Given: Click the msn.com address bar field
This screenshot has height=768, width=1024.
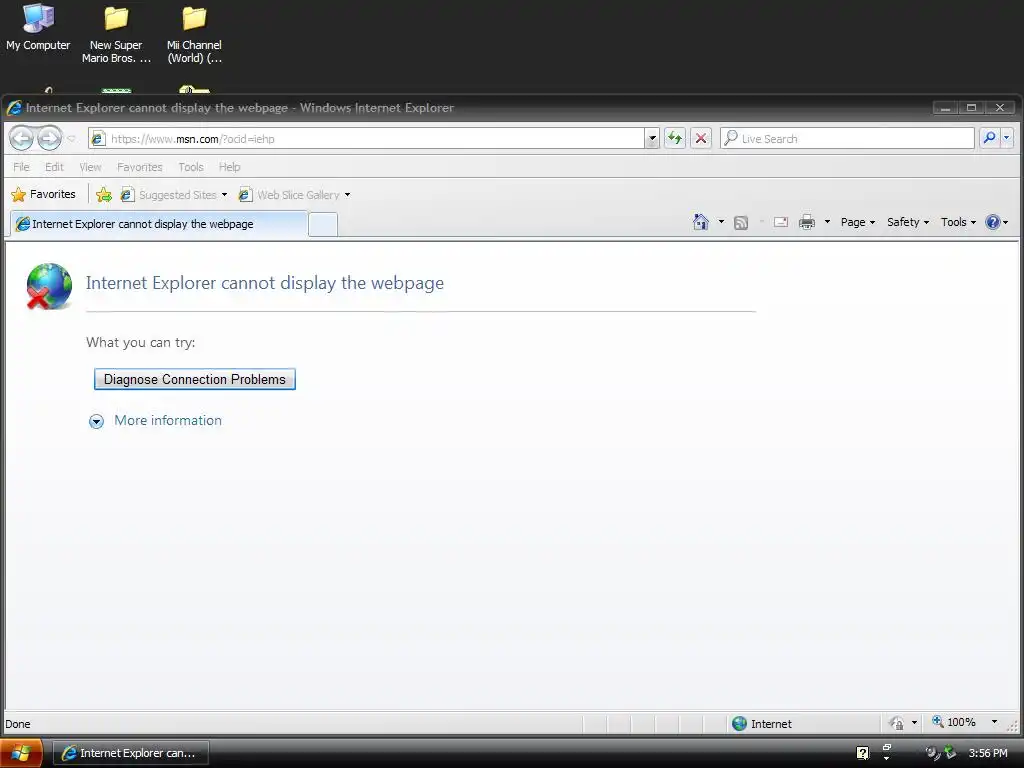Looking at the screenshot, I should click(366, 138).
